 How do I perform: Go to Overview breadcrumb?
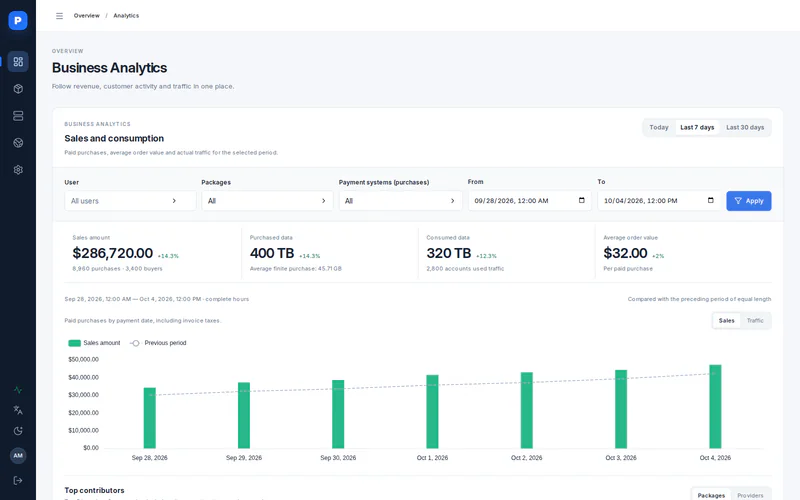[86, 16]
